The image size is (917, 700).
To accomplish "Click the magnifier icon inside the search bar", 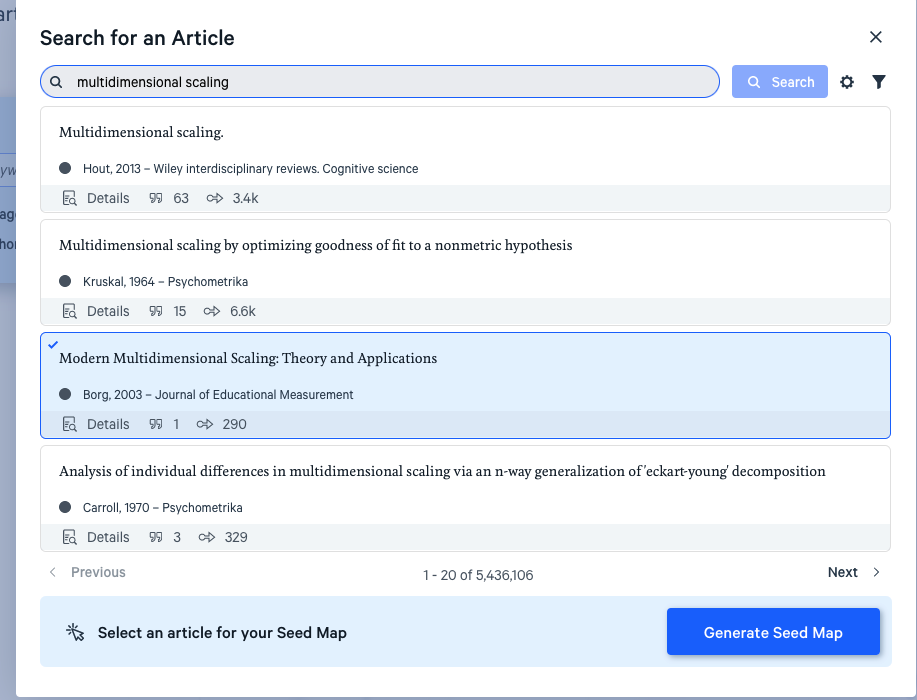I will pyautogui.click(x=59, y=82).
